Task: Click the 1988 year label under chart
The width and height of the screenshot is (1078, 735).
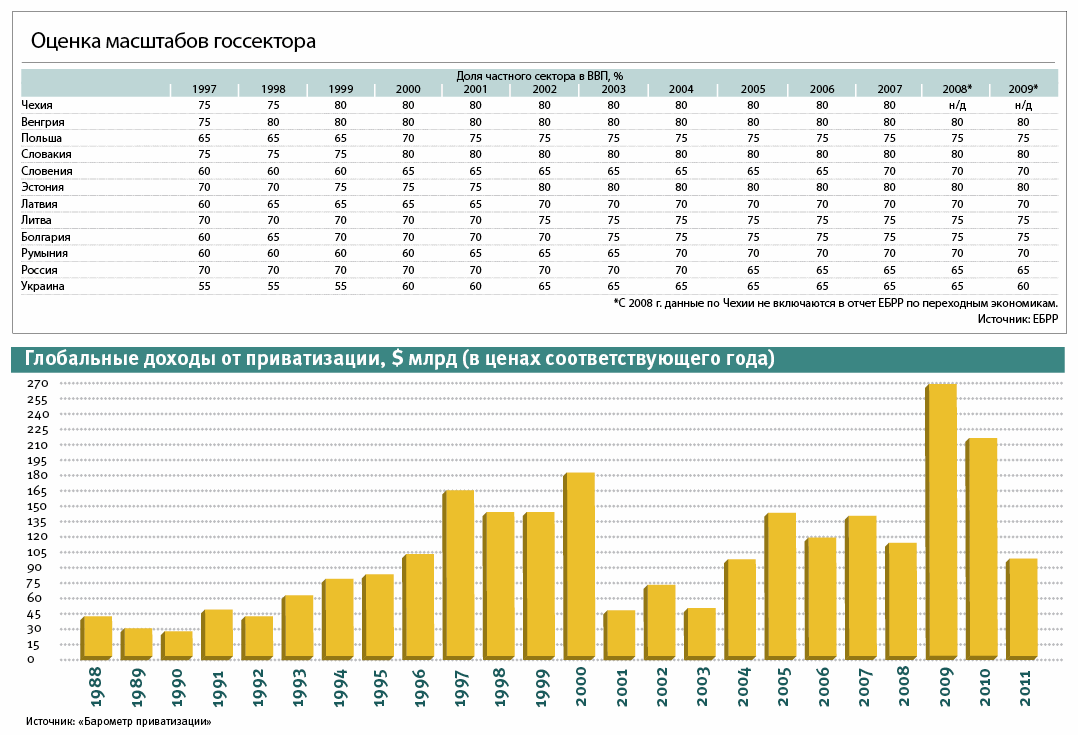Action: click(96, 689)
